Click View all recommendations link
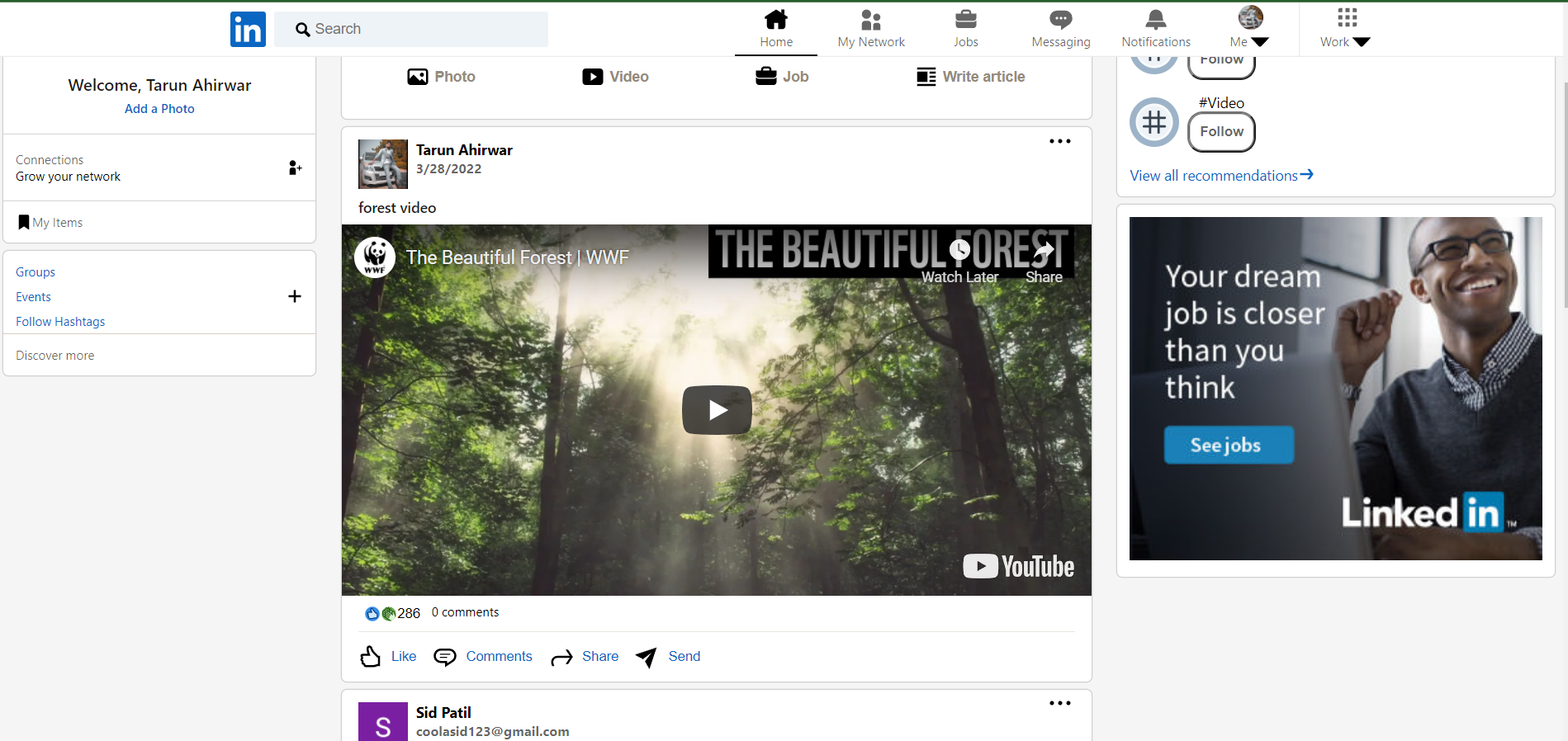1568x741 pixels. point(1220,176)
